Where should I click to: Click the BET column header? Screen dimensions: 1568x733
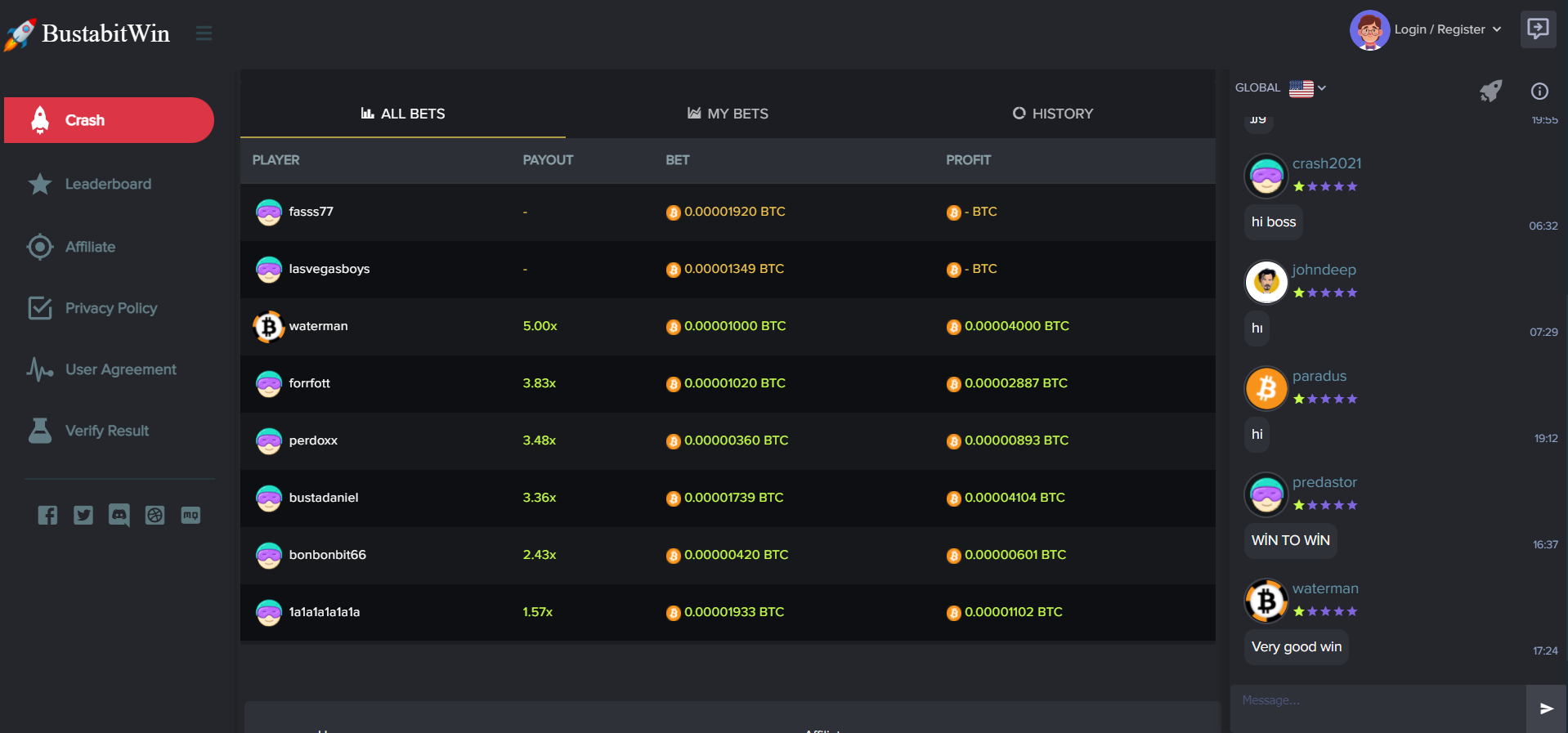point(678,160)
